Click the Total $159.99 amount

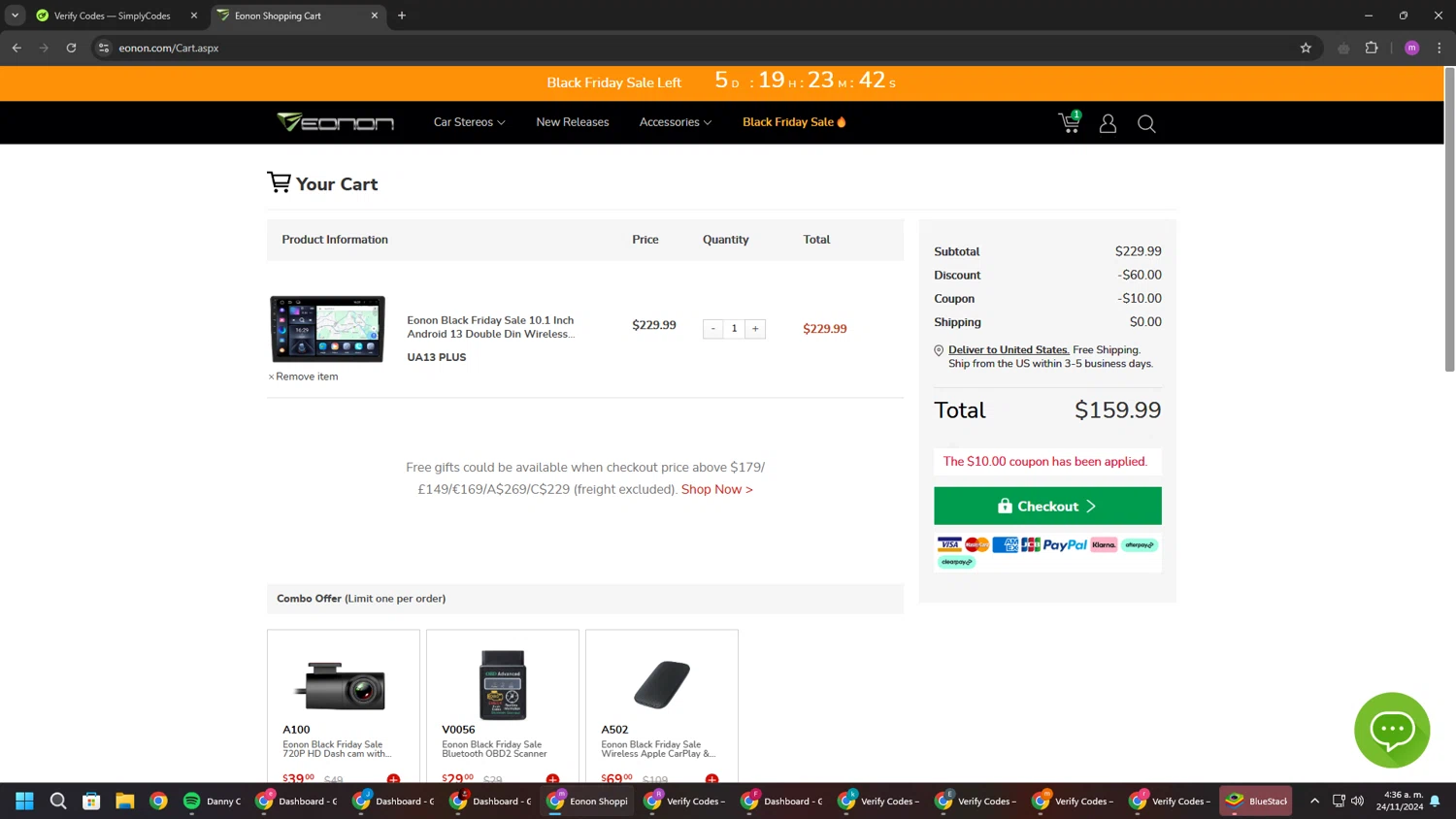click(1117, 410)
